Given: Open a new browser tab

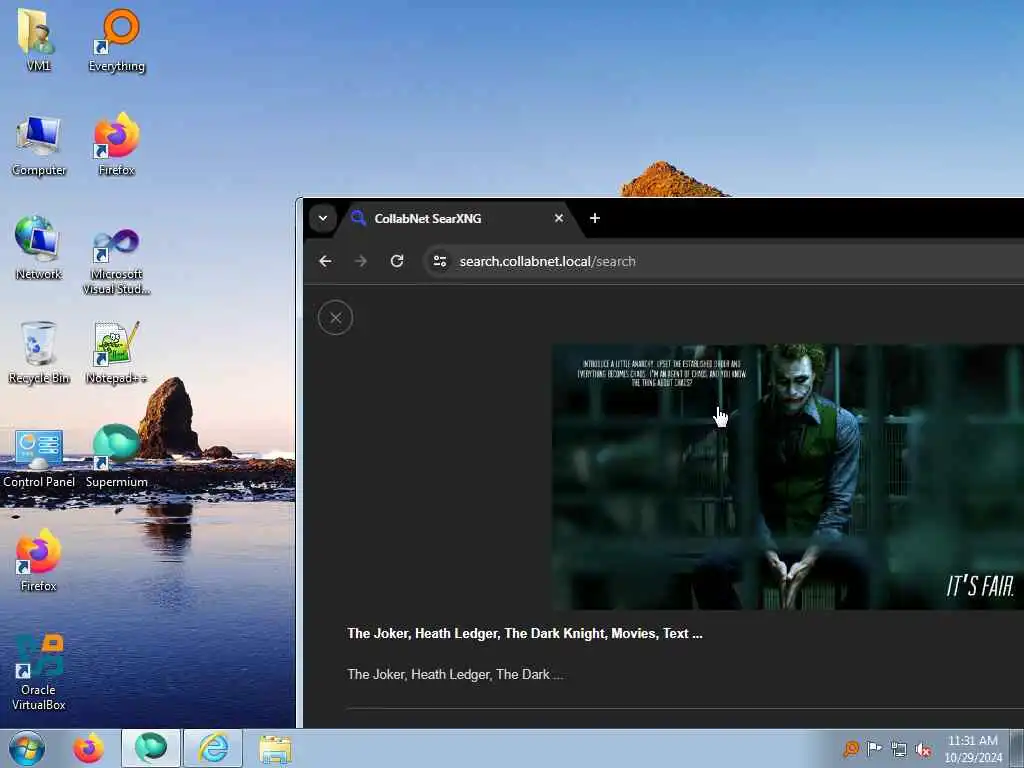Looking at the screenshot, I should pos(594,218).
